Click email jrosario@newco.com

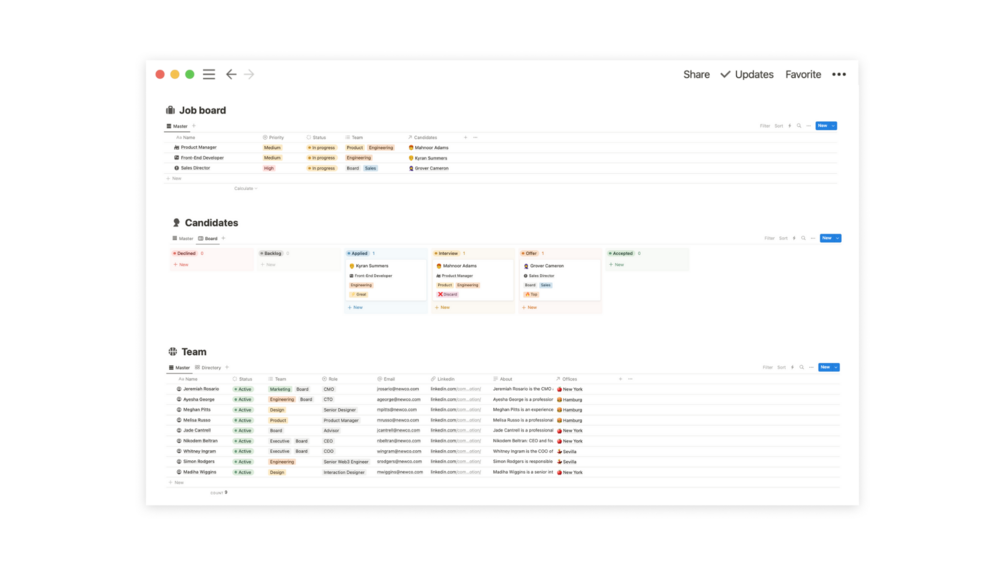[397, 389]
